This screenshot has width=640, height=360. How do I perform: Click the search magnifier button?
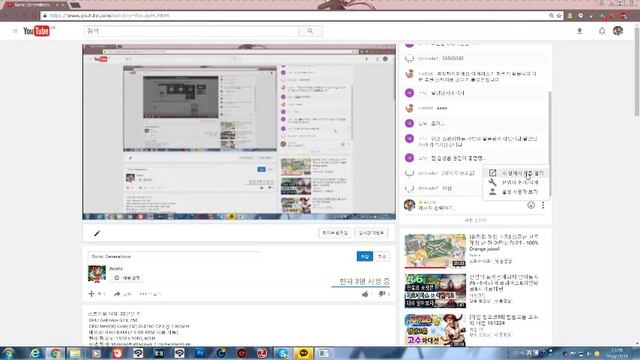click(x=310, y=31)
